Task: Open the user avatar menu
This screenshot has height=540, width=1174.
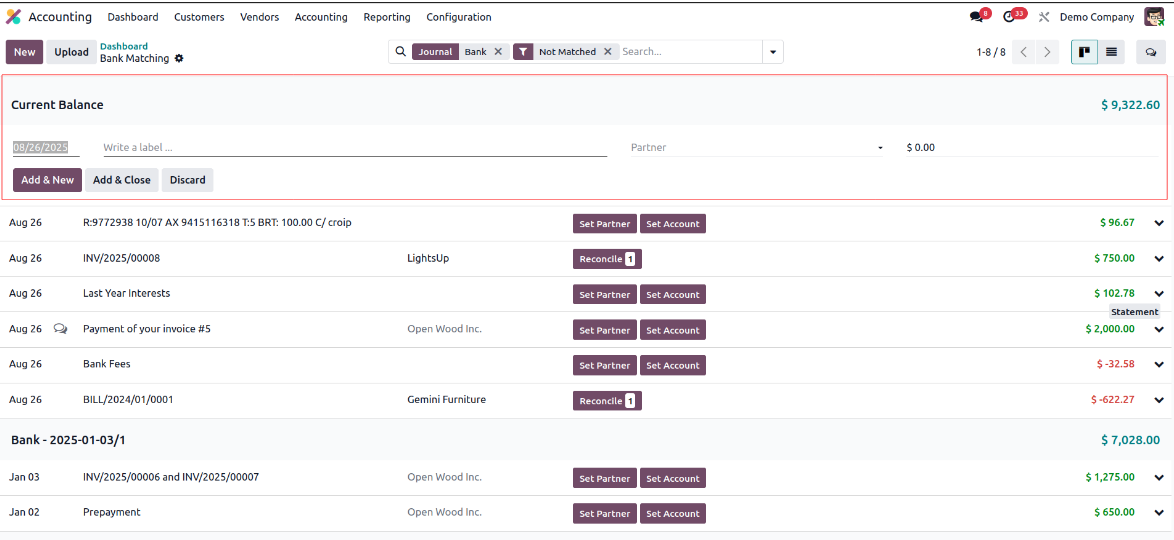Action: coord(1154,17)
